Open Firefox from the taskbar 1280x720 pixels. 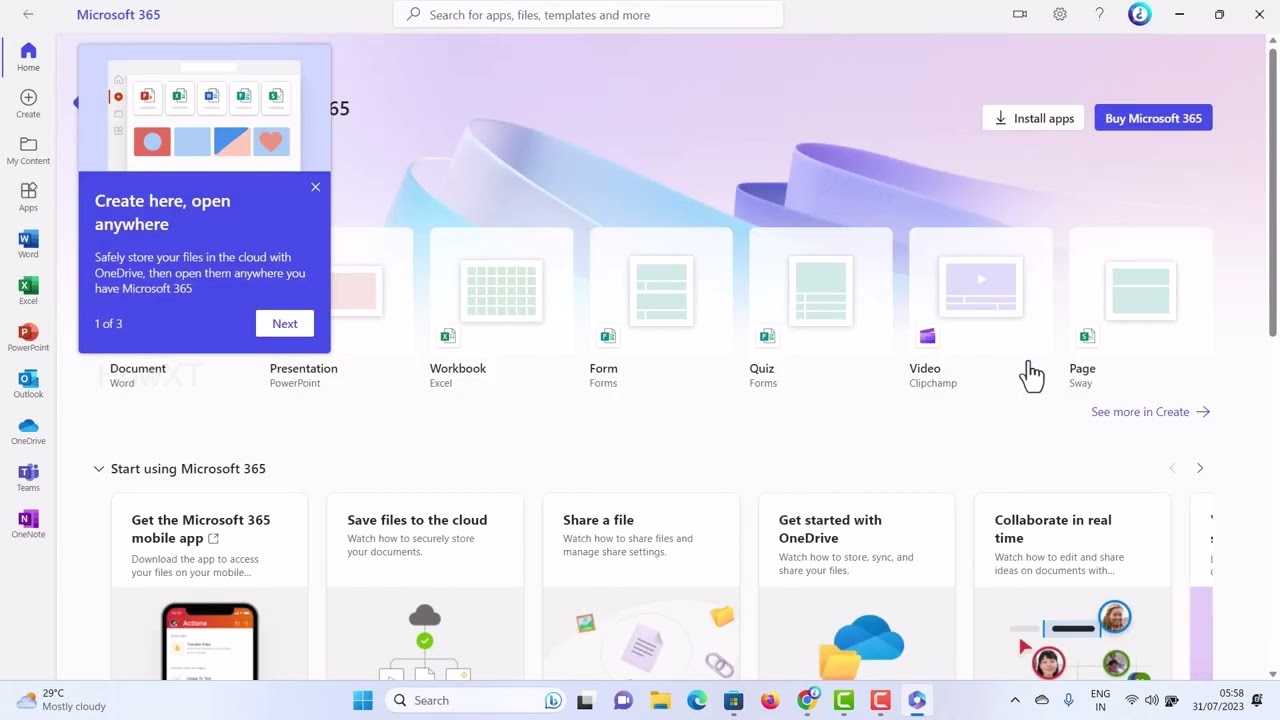(770, 701)
